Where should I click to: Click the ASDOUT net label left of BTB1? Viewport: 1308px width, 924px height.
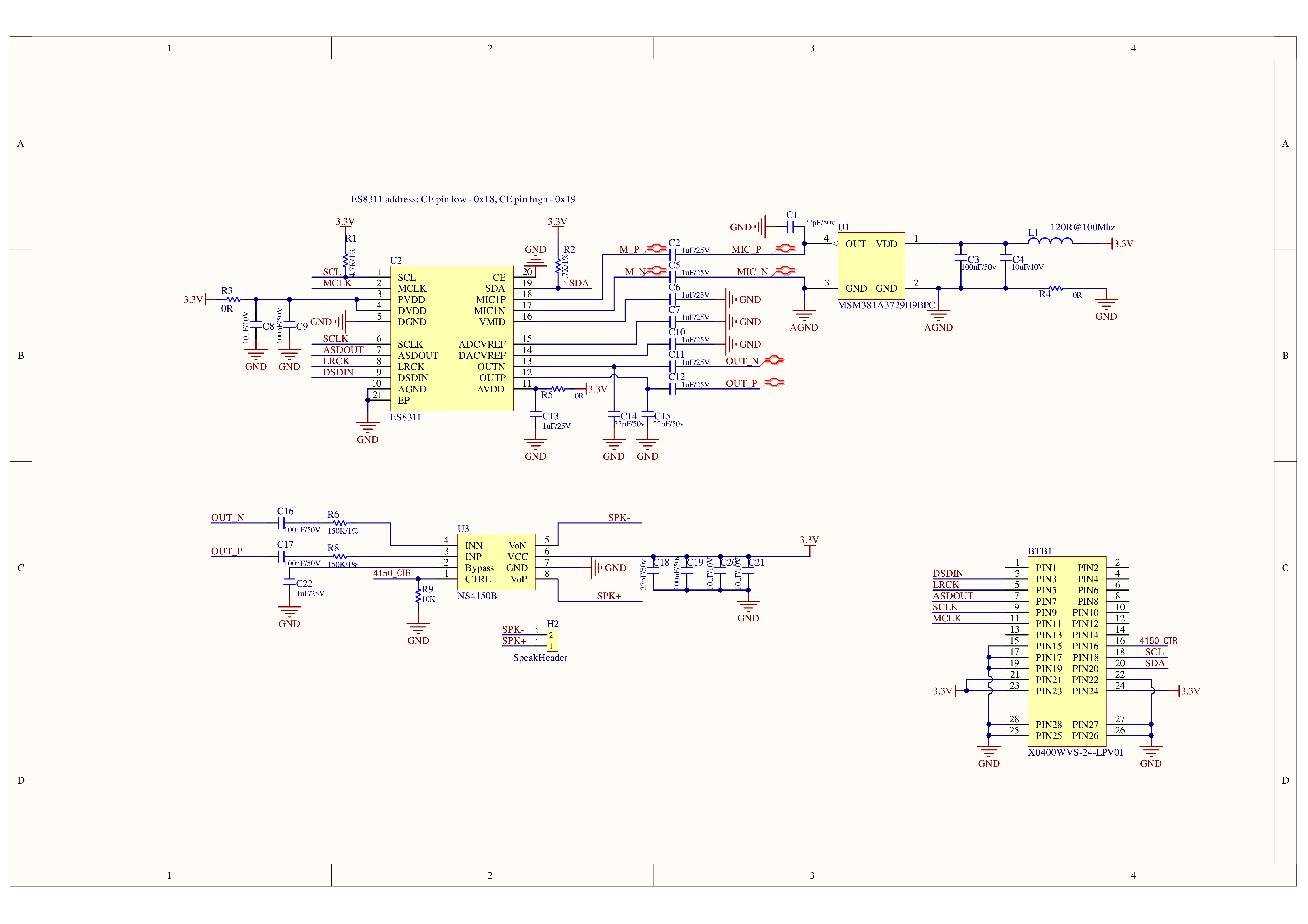point(953,596)
